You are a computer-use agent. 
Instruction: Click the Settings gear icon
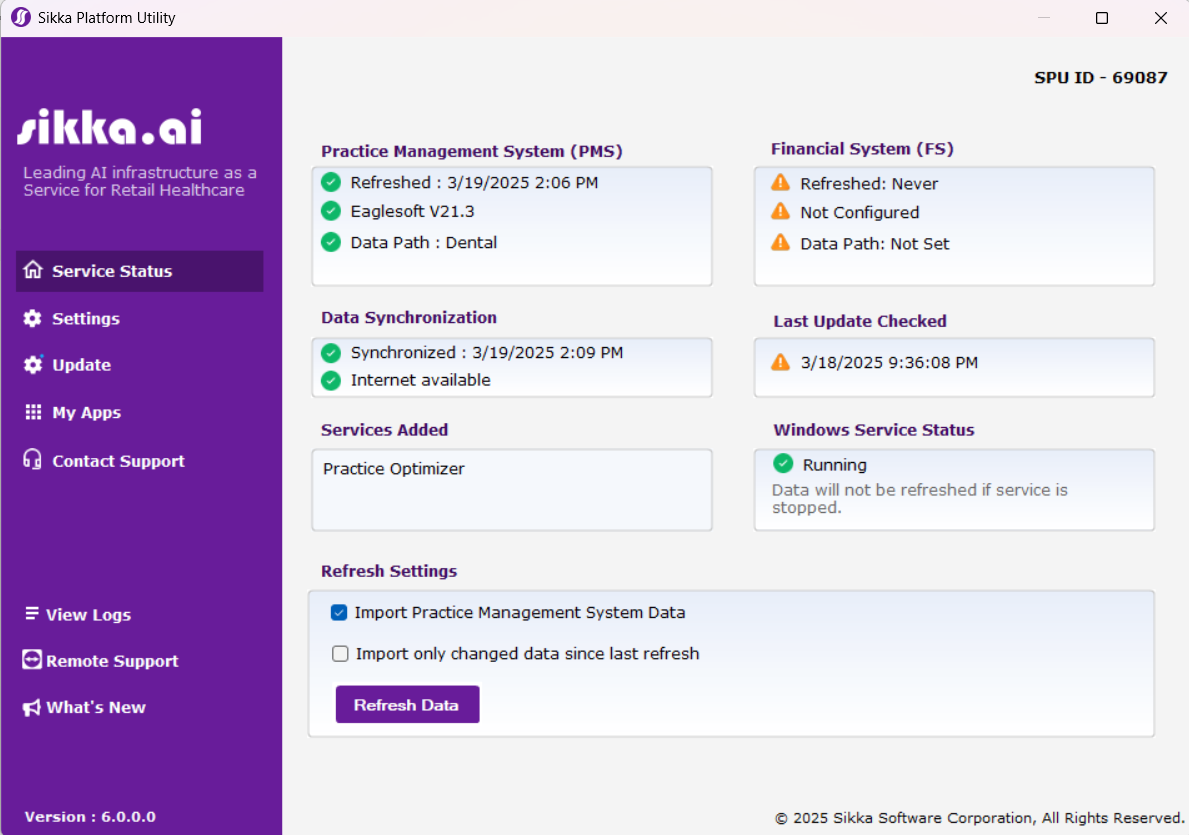click(33, 319)
